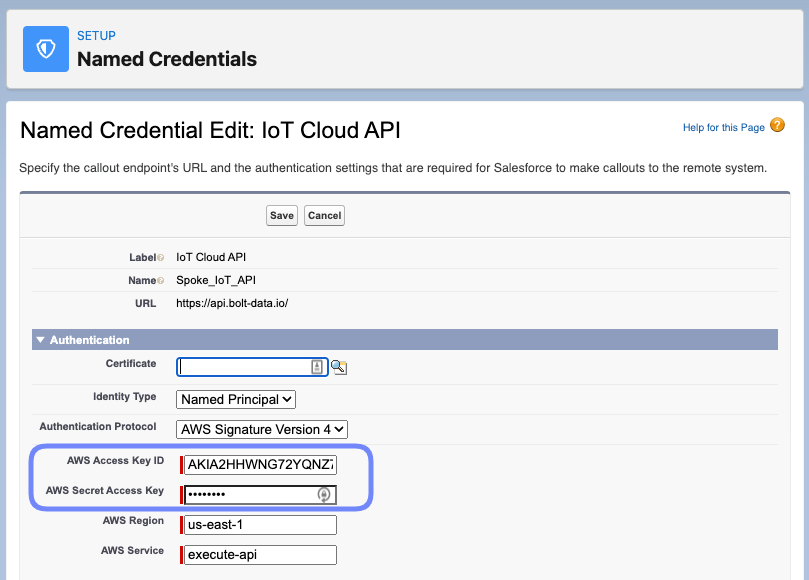This screenshot has height=580, width=809.
Task: Click the Named Credentials shield icon
Action: [46, 49]
